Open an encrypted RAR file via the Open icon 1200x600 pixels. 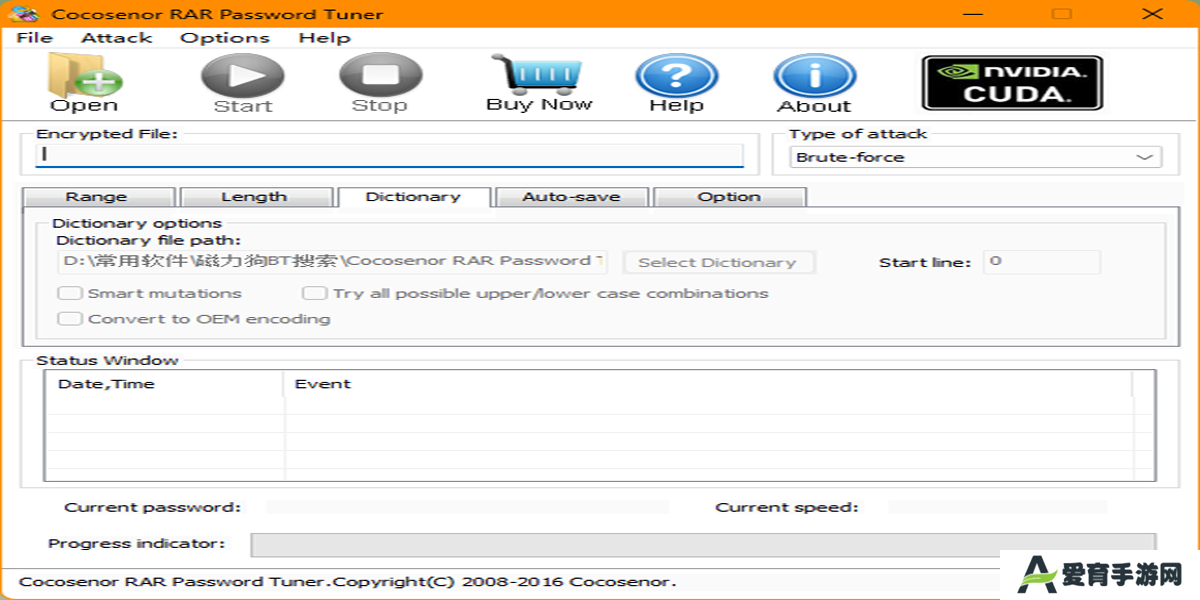click(x=84, y=82)
